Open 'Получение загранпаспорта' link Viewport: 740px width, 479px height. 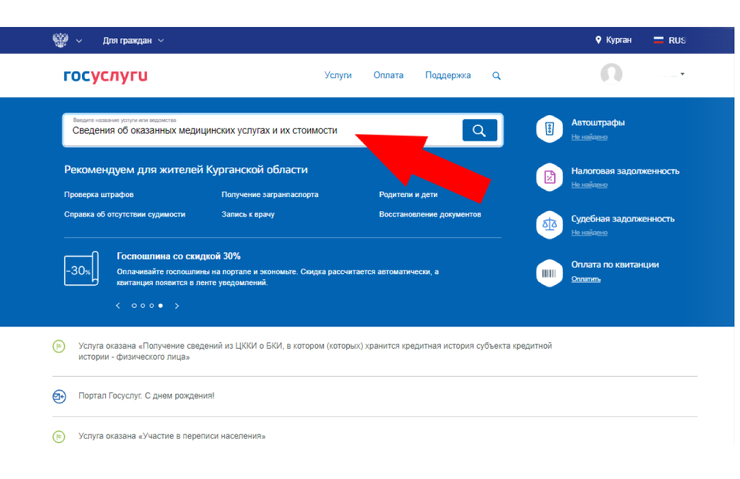pyautogui.click(x=270, y=194)
